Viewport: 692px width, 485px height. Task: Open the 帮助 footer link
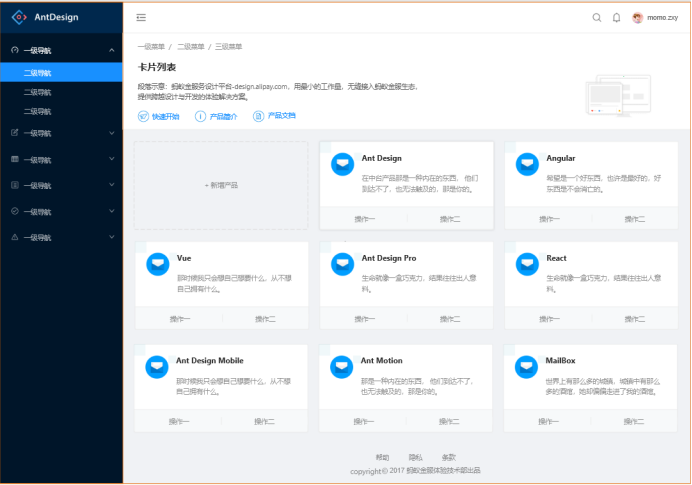tap(382, 457)
